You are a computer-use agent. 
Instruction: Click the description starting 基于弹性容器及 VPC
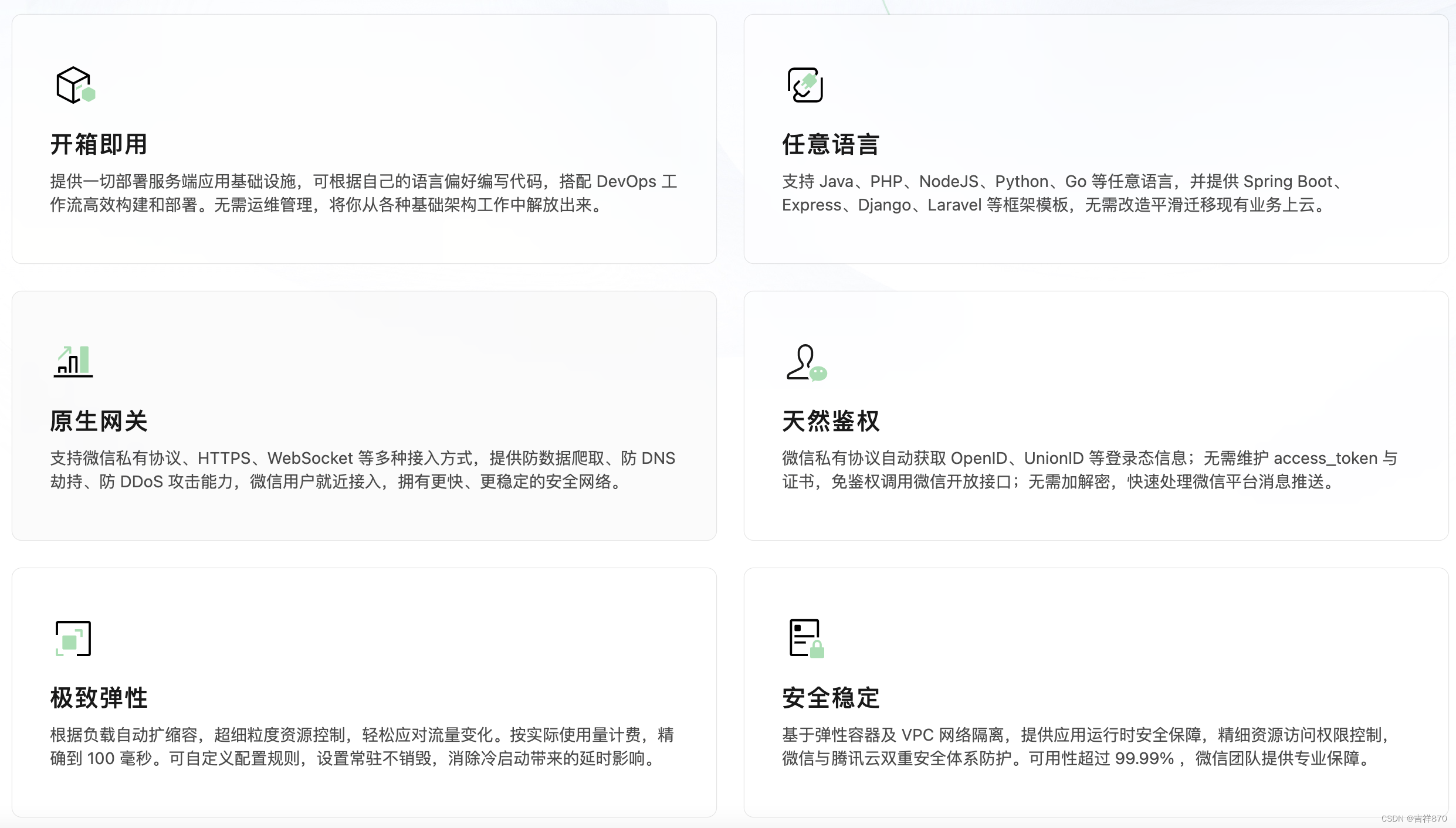click(x=1086, y=746)
